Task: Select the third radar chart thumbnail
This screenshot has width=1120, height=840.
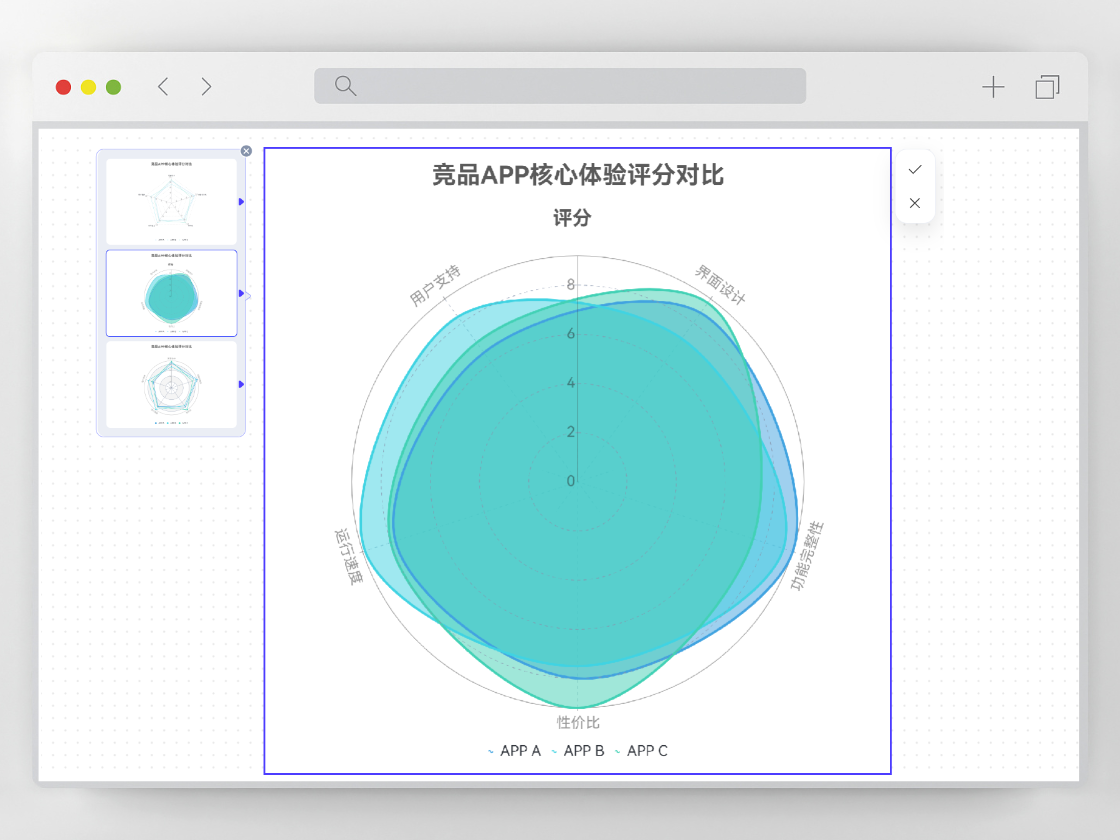Action: point(170,383)
